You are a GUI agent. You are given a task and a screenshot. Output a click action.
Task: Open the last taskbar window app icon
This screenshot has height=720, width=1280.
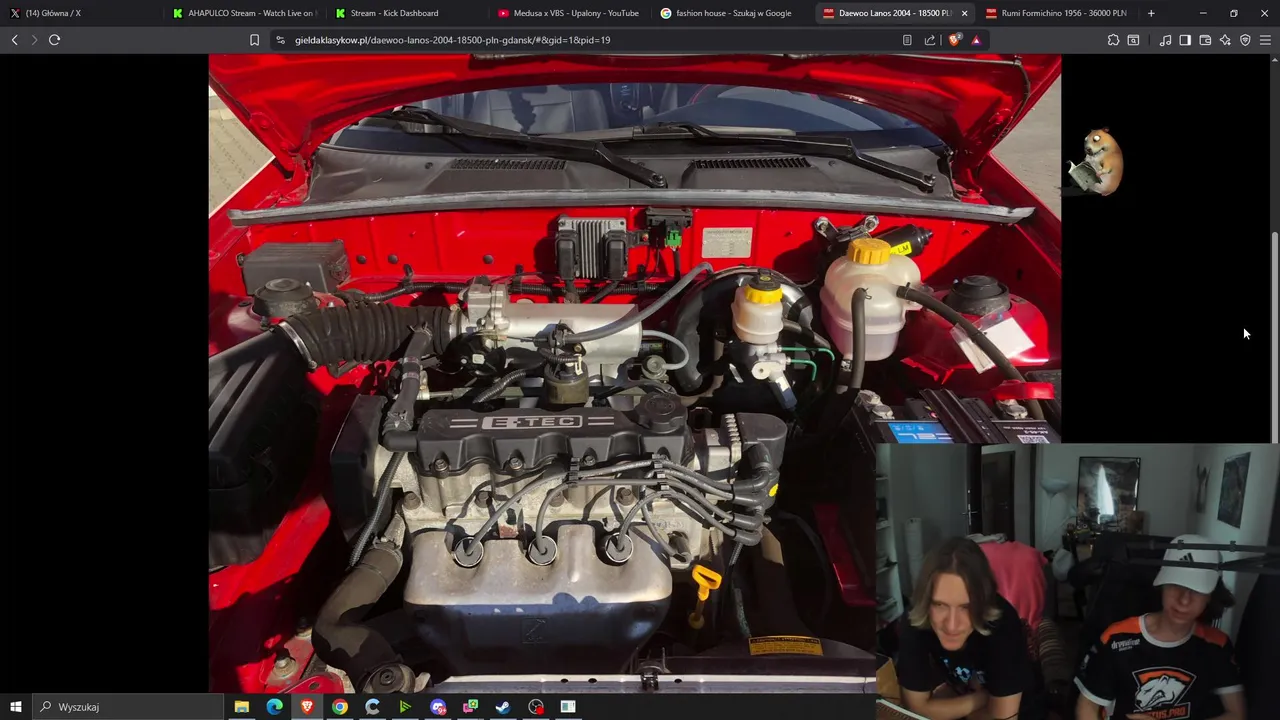[568, 707]
